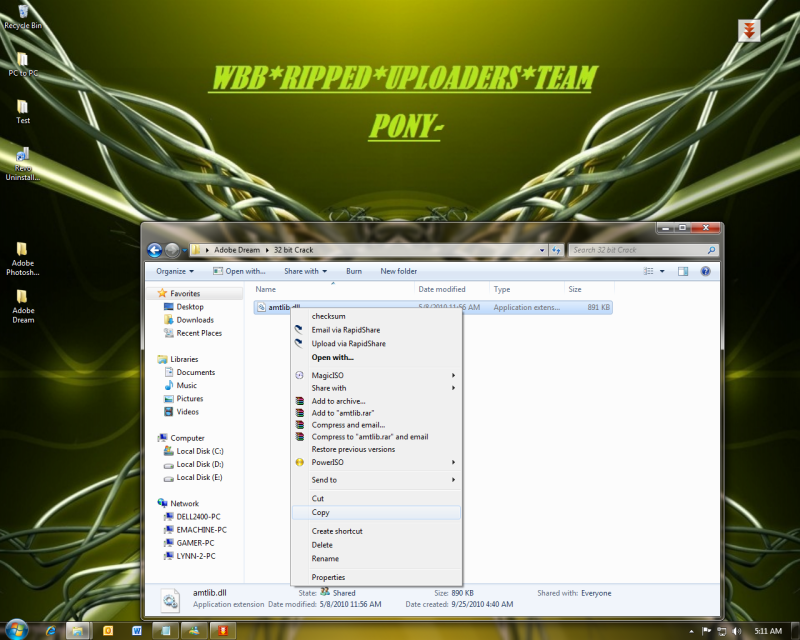
Task: Click Adobe Dream breadcrumb in address bar
Action: point(237,250)
